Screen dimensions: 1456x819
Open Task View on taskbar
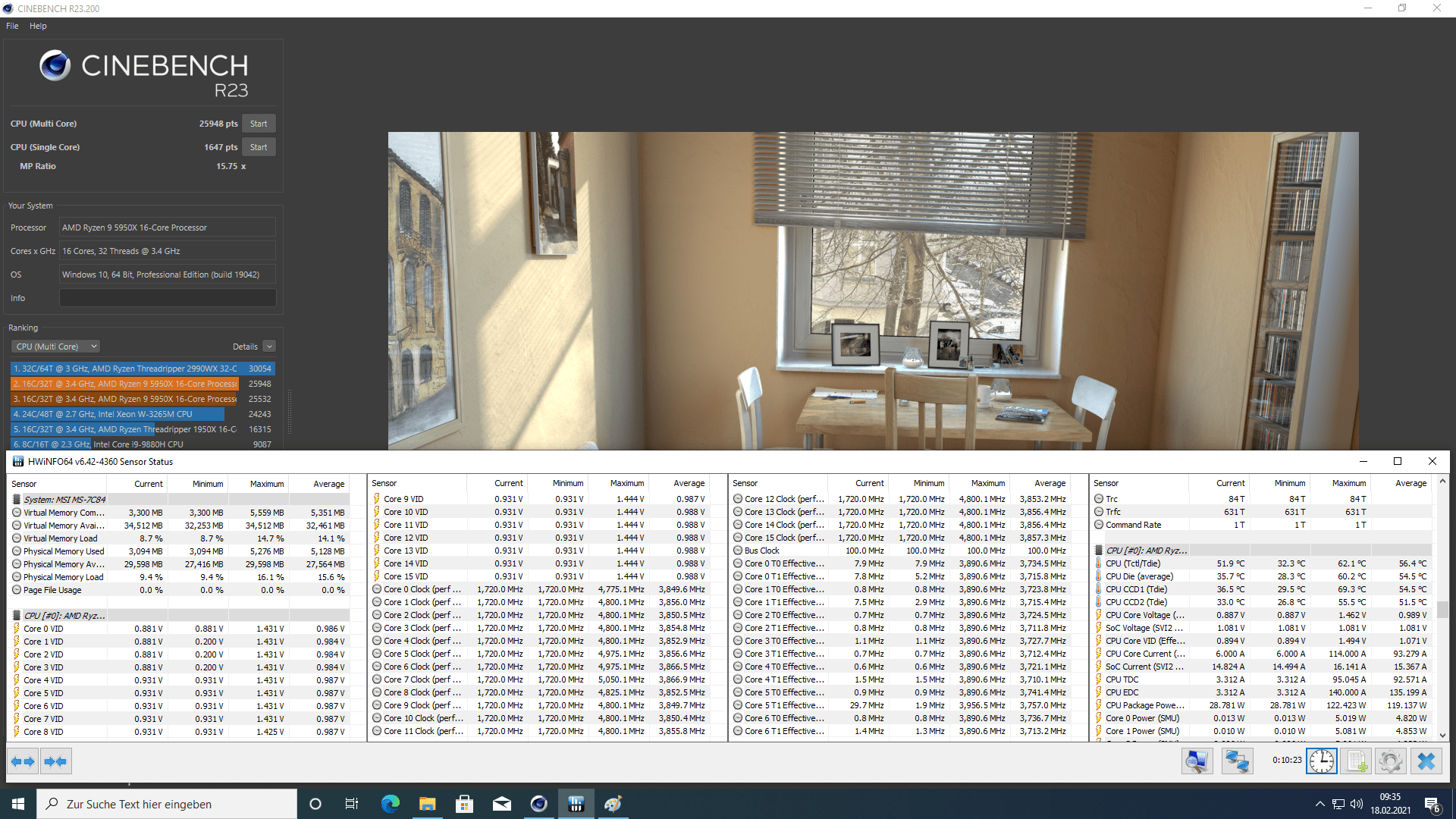[x=352, y=804]
